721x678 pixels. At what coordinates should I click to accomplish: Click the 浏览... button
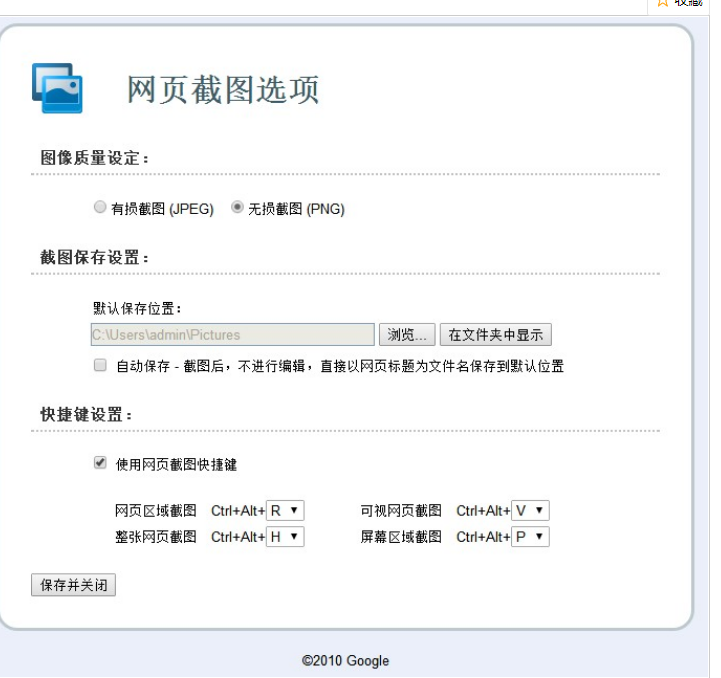(x=407, y=335)
